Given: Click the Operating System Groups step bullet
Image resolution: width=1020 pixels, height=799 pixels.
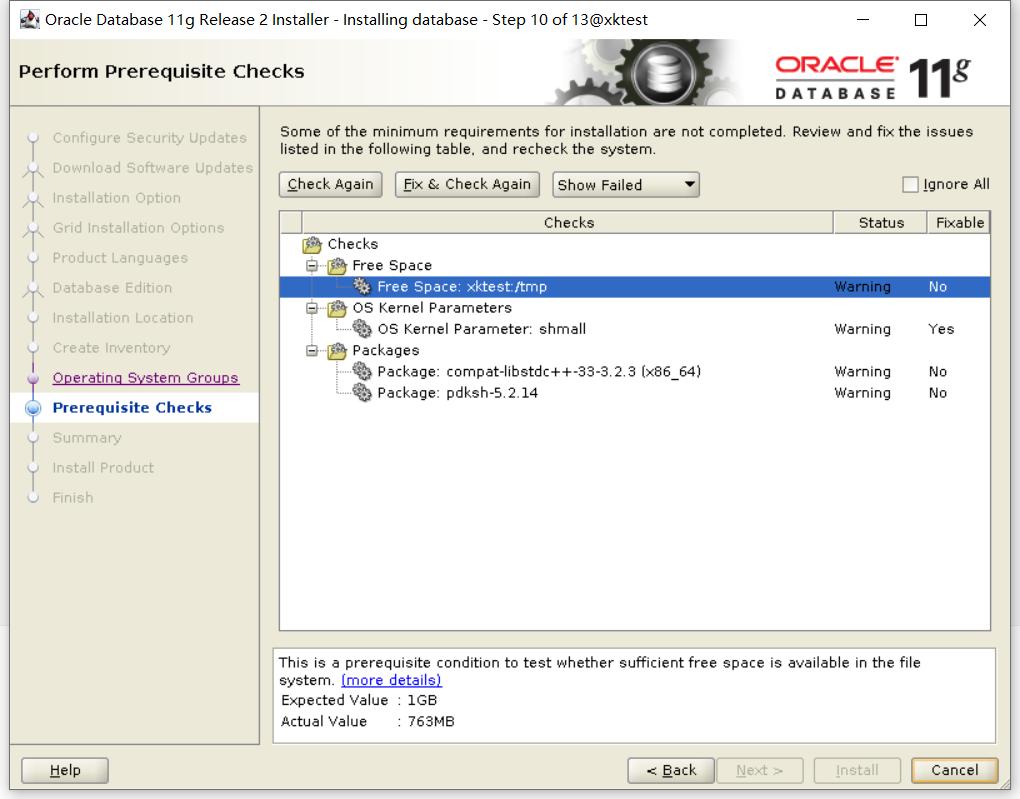Looking at the screenshot, I should point(33,378).
